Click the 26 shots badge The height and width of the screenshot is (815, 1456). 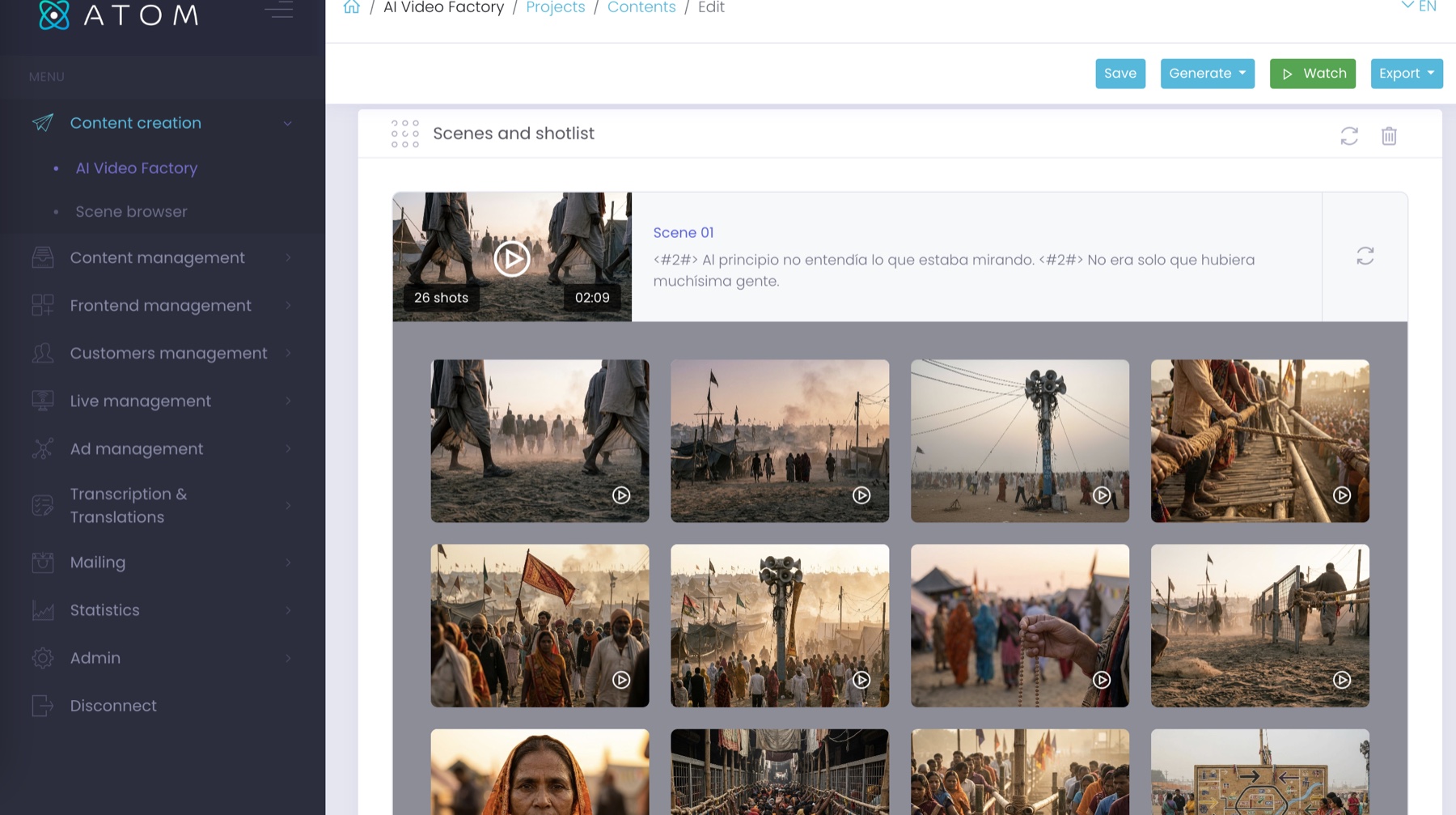441,298
